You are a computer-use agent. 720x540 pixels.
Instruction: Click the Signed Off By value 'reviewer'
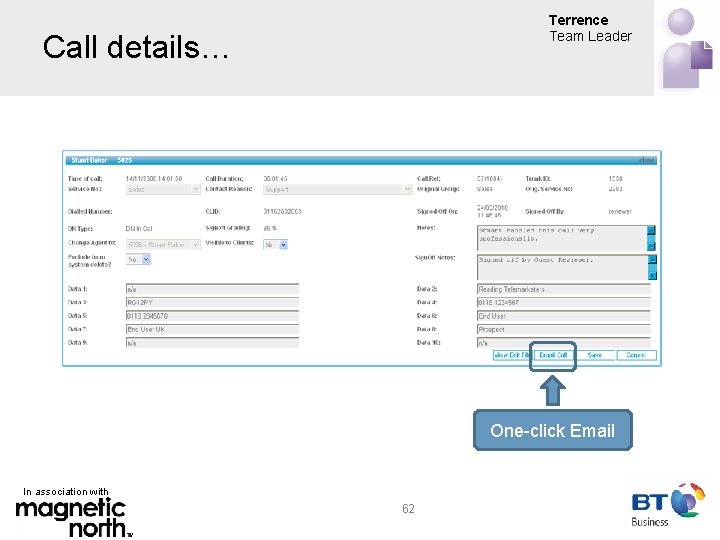coord(620,212)
